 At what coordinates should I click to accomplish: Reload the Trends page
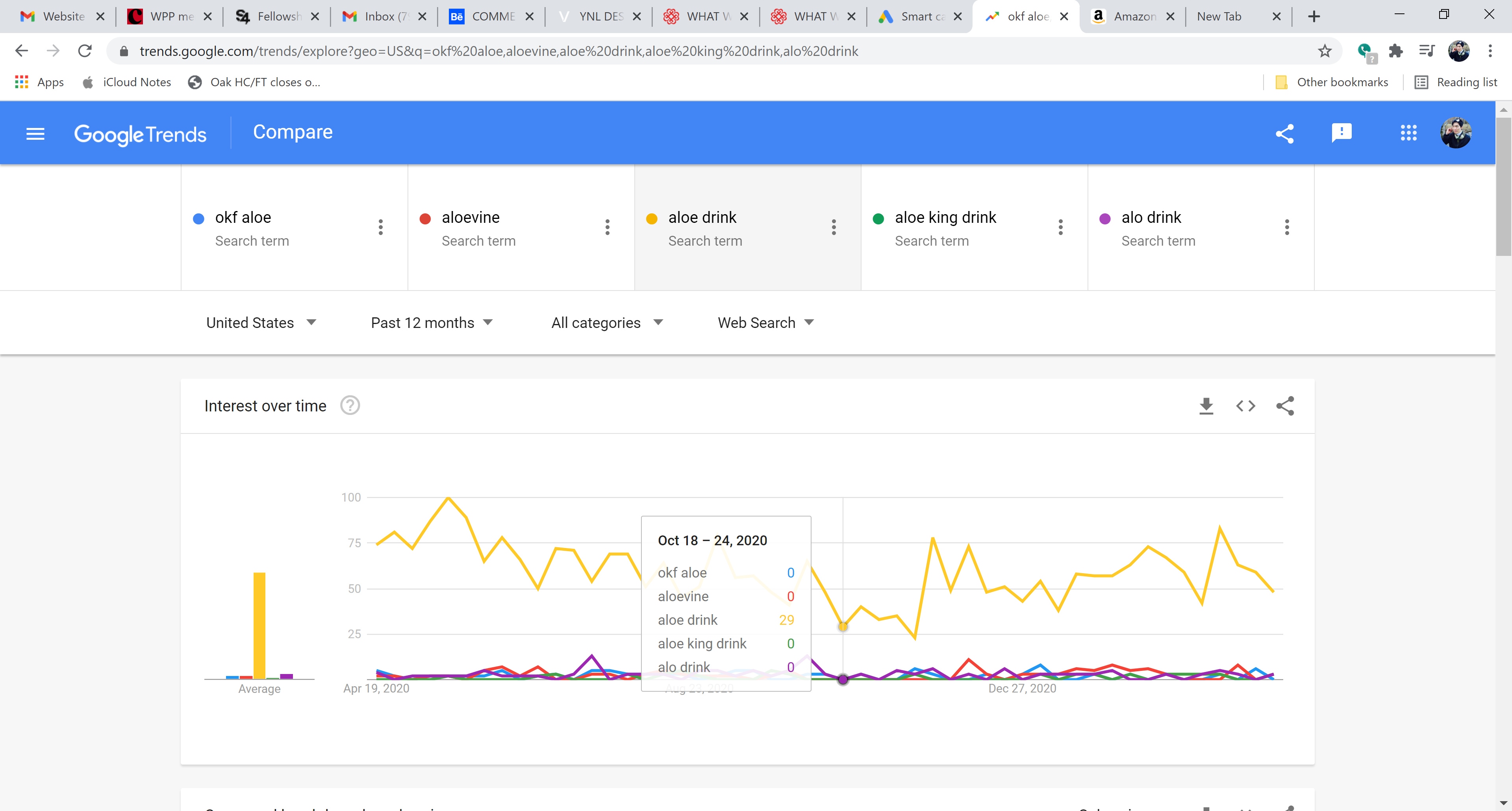click(85, 51)
